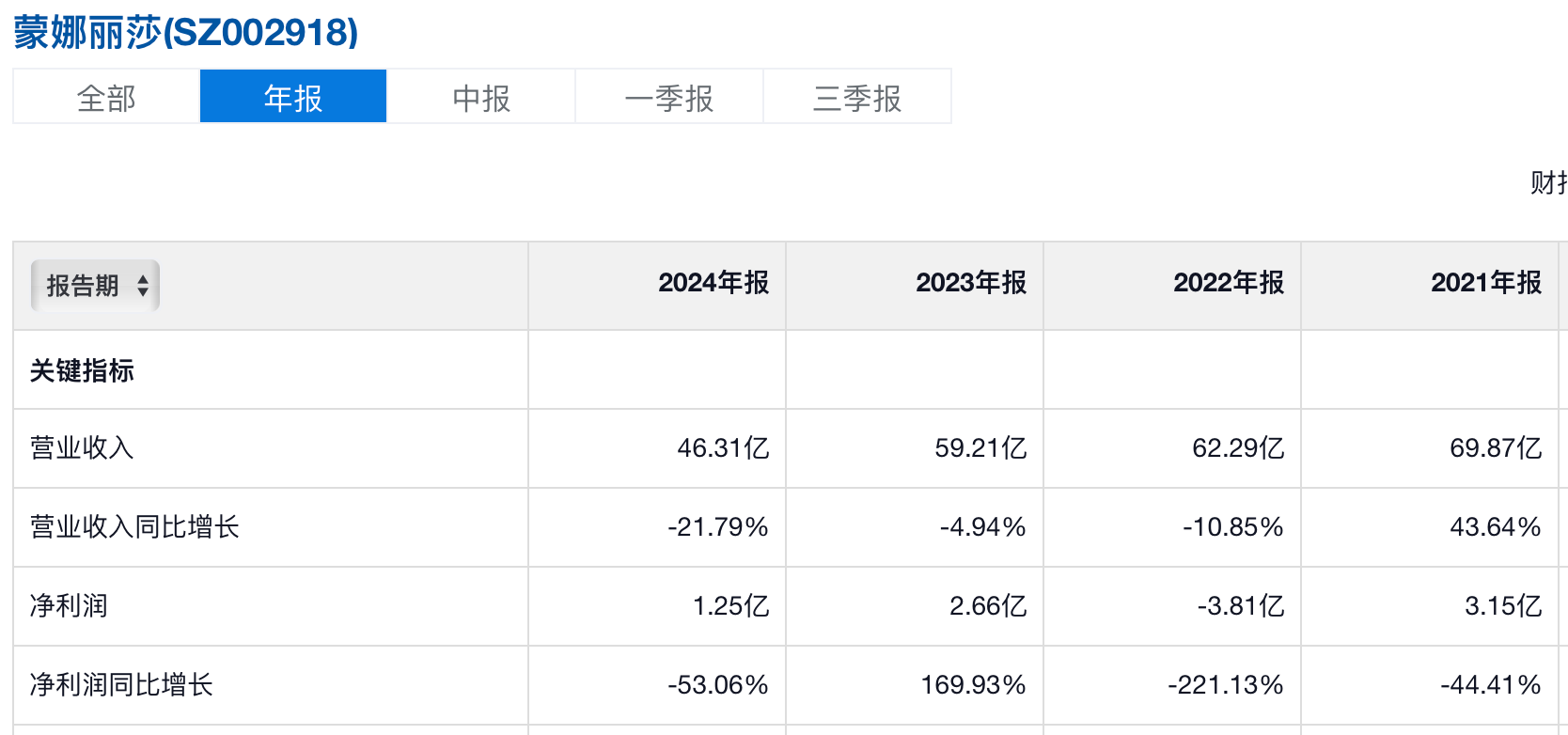
Task: Open the 报告期 dropdown selector
Action: pyautogui.click(x=95, y=286)
